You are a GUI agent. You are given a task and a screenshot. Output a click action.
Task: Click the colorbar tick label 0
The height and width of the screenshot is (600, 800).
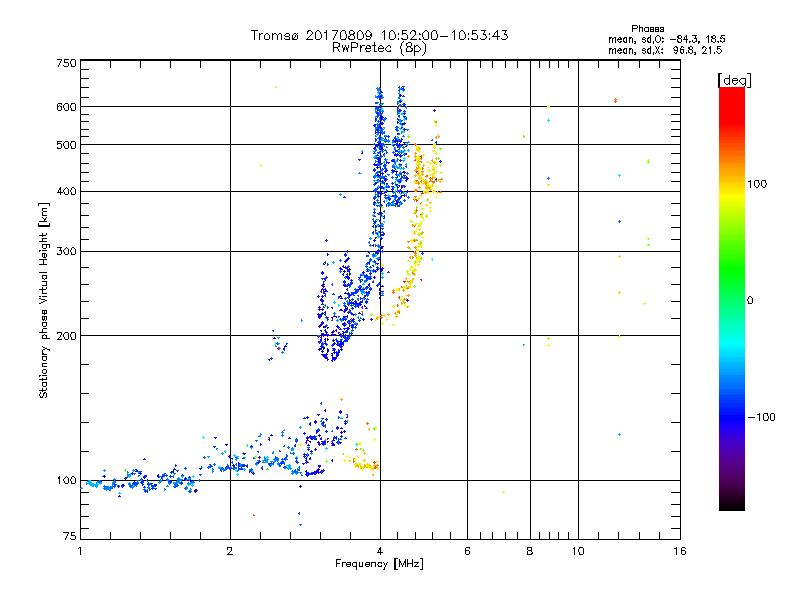[750, 300]
